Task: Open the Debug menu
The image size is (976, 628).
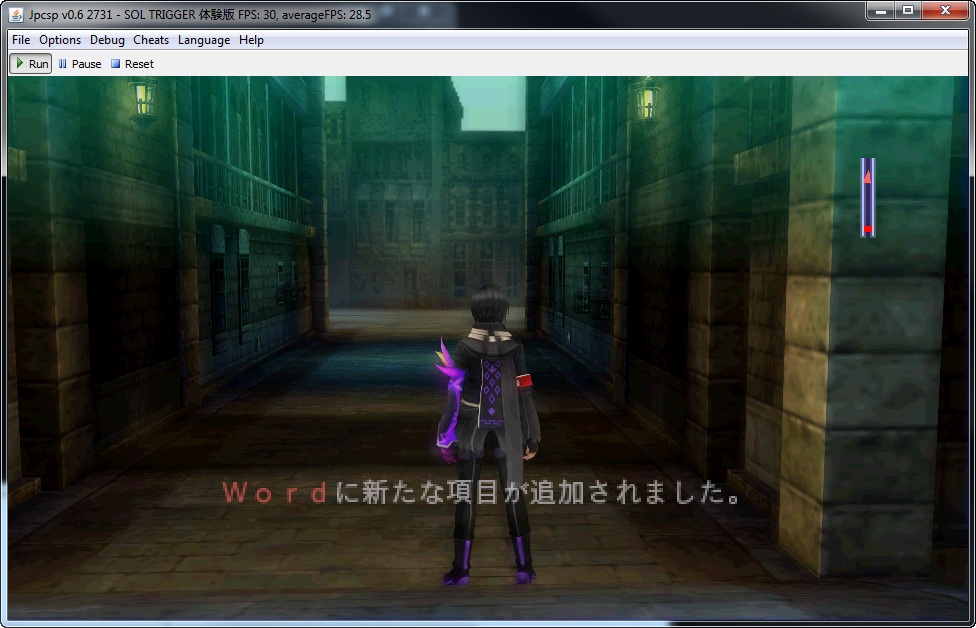Action: pyautogui.click(x=107, y=40)
